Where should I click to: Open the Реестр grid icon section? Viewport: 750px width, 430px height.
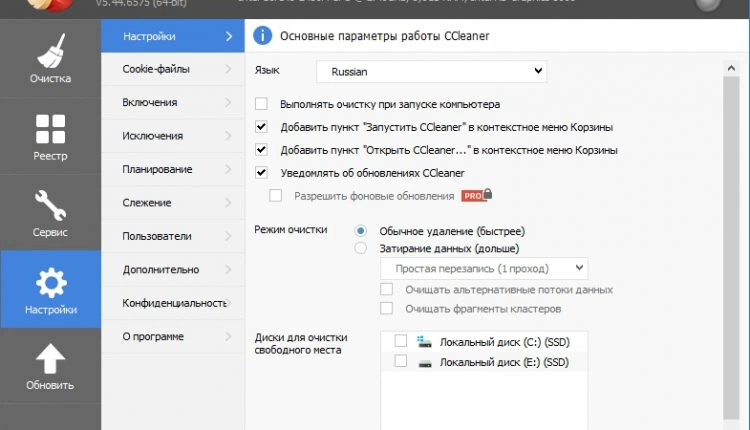[50, 134]
